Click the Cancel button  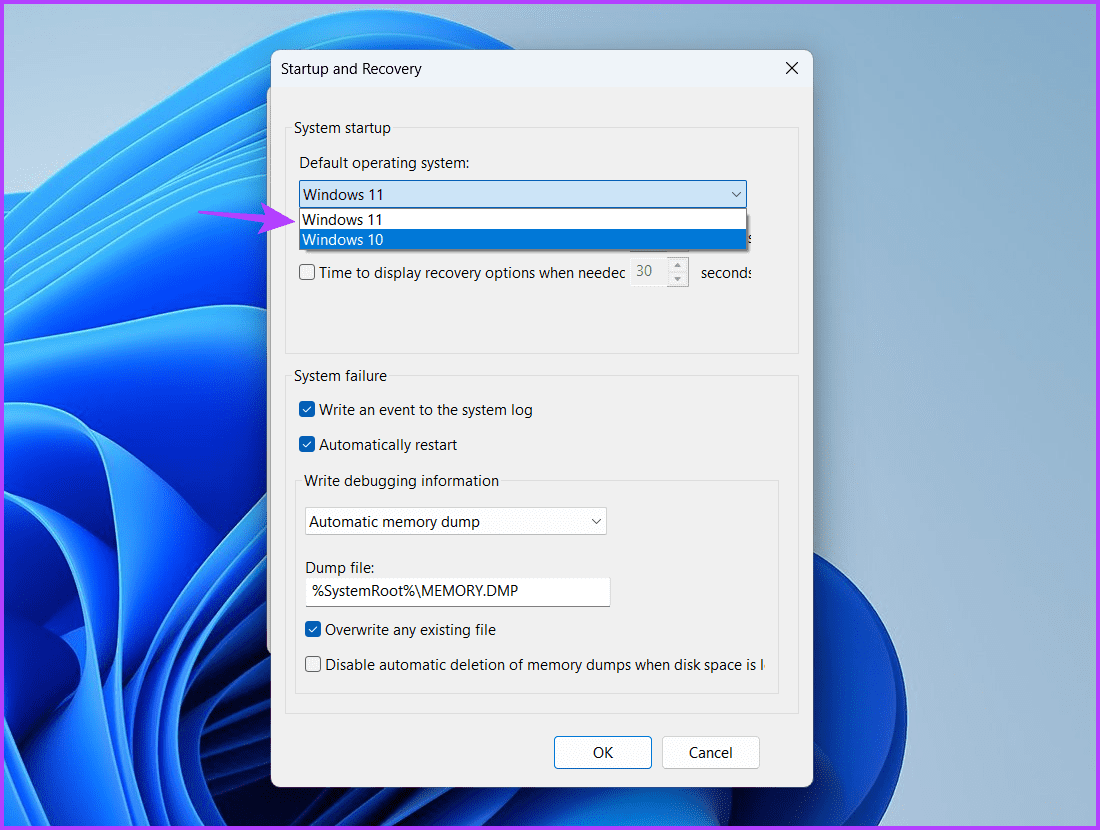[710, 752]
